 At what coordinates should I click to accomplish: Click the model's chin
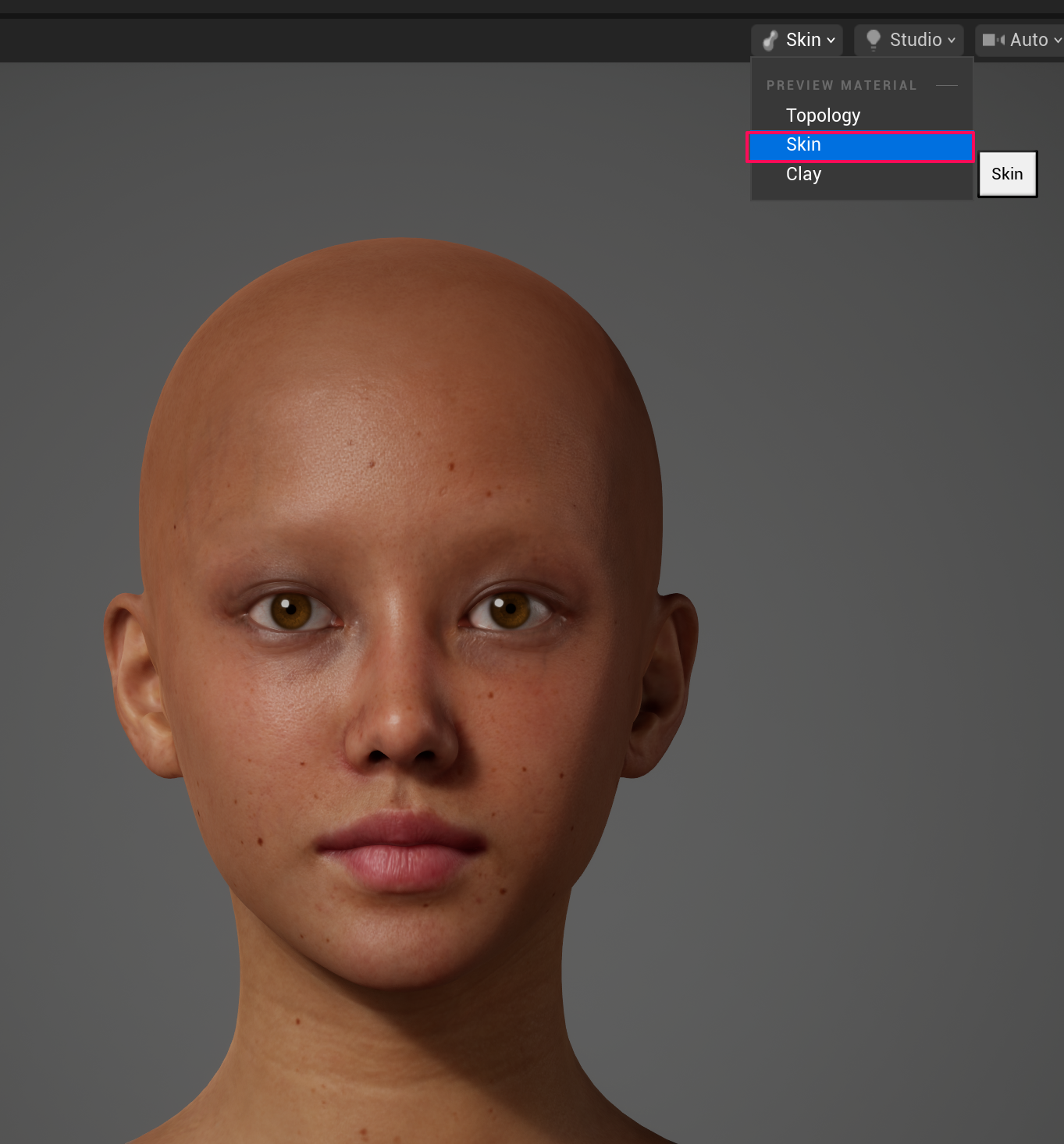point(394,944)
